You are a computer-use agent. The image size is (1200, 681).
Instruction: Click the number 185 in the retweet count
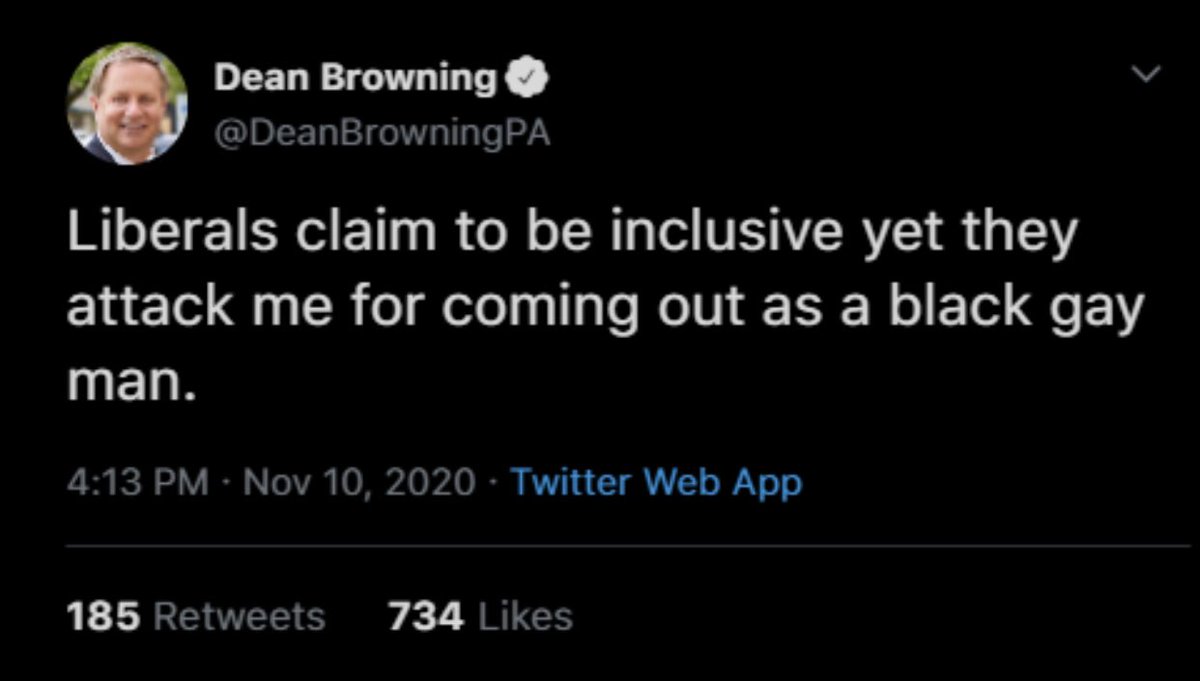point(104,616)
